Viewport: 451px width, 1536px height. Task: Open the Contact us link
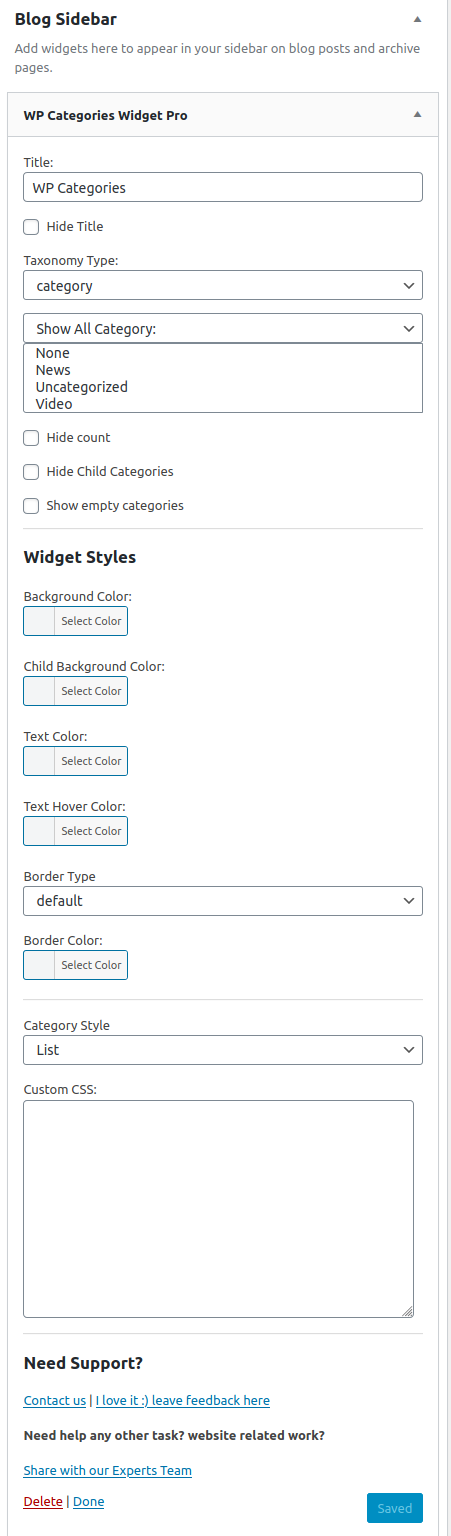pos(55,1401)
